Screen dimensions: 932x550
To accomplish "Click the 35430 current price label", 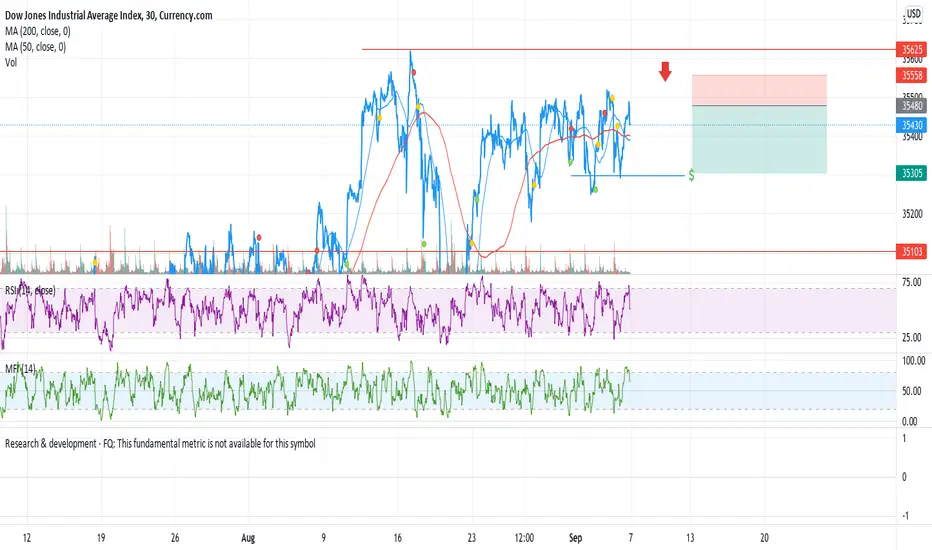I will (912, 125).
